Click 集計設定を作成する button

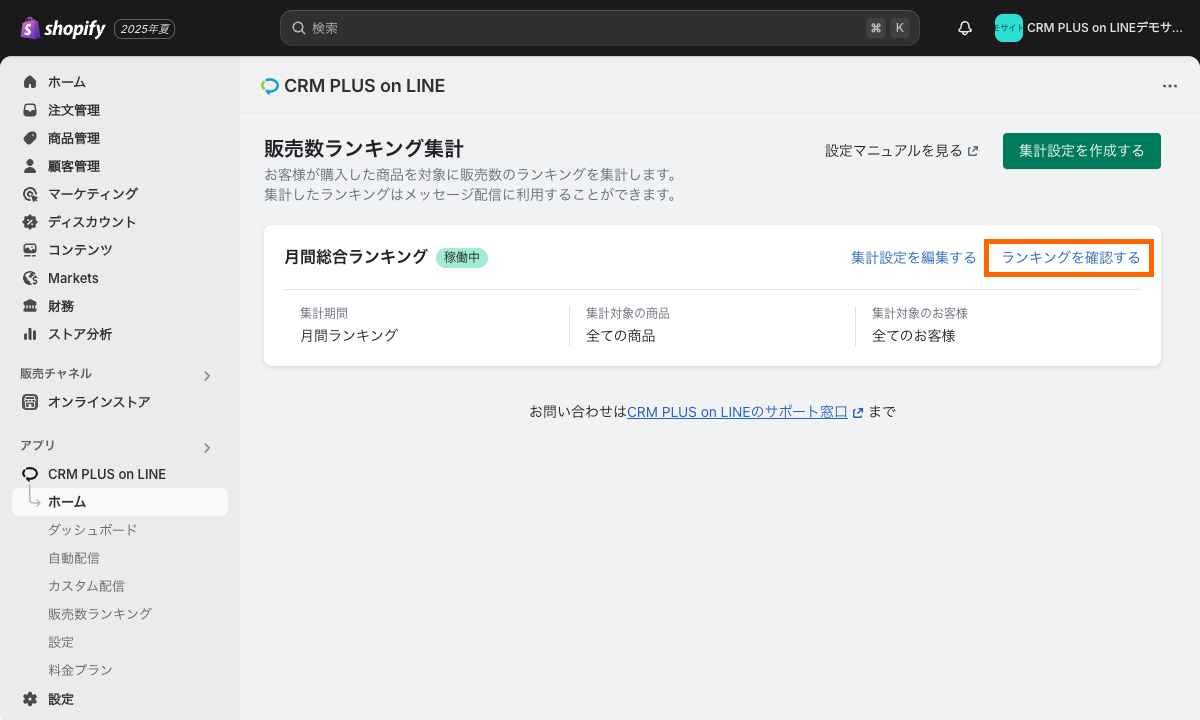point(1082,151)
